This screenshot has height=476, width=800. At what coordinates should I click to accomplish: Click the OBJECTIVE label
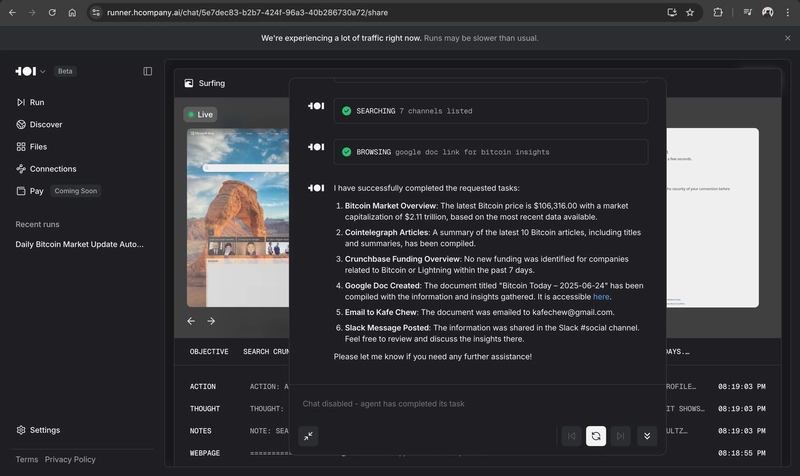click(209, 352)
